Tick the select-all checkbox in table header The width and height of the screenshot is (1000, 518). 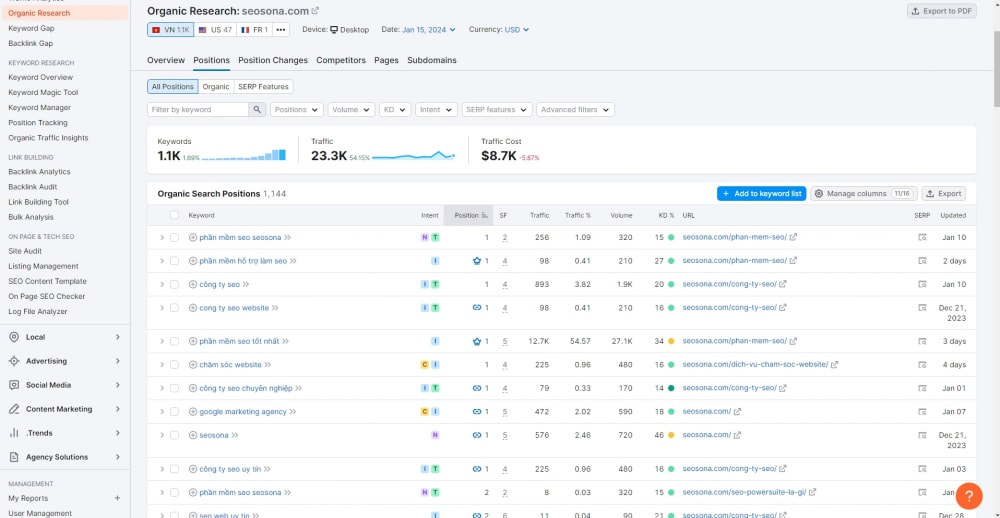174,216
